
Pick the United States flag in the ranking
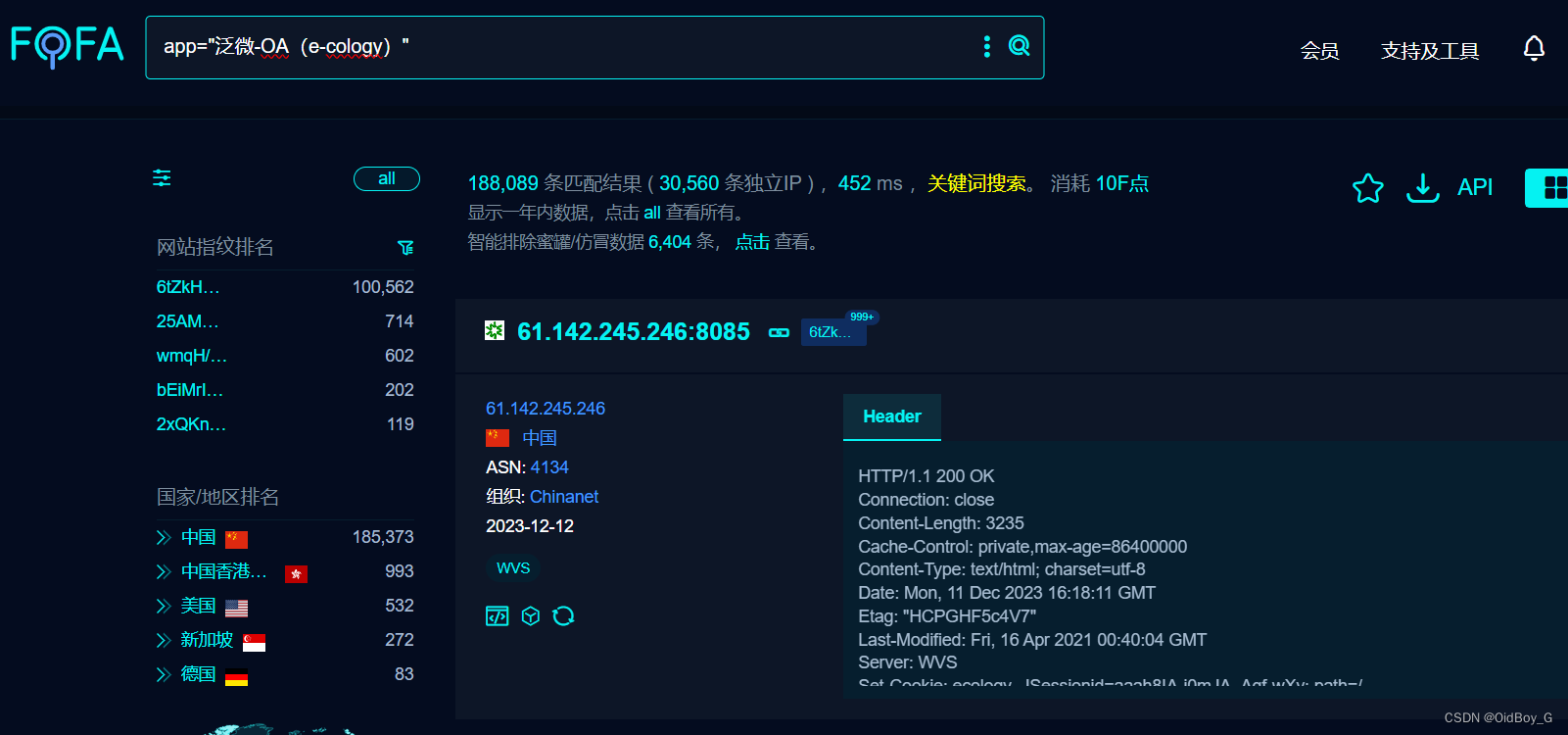236,608
